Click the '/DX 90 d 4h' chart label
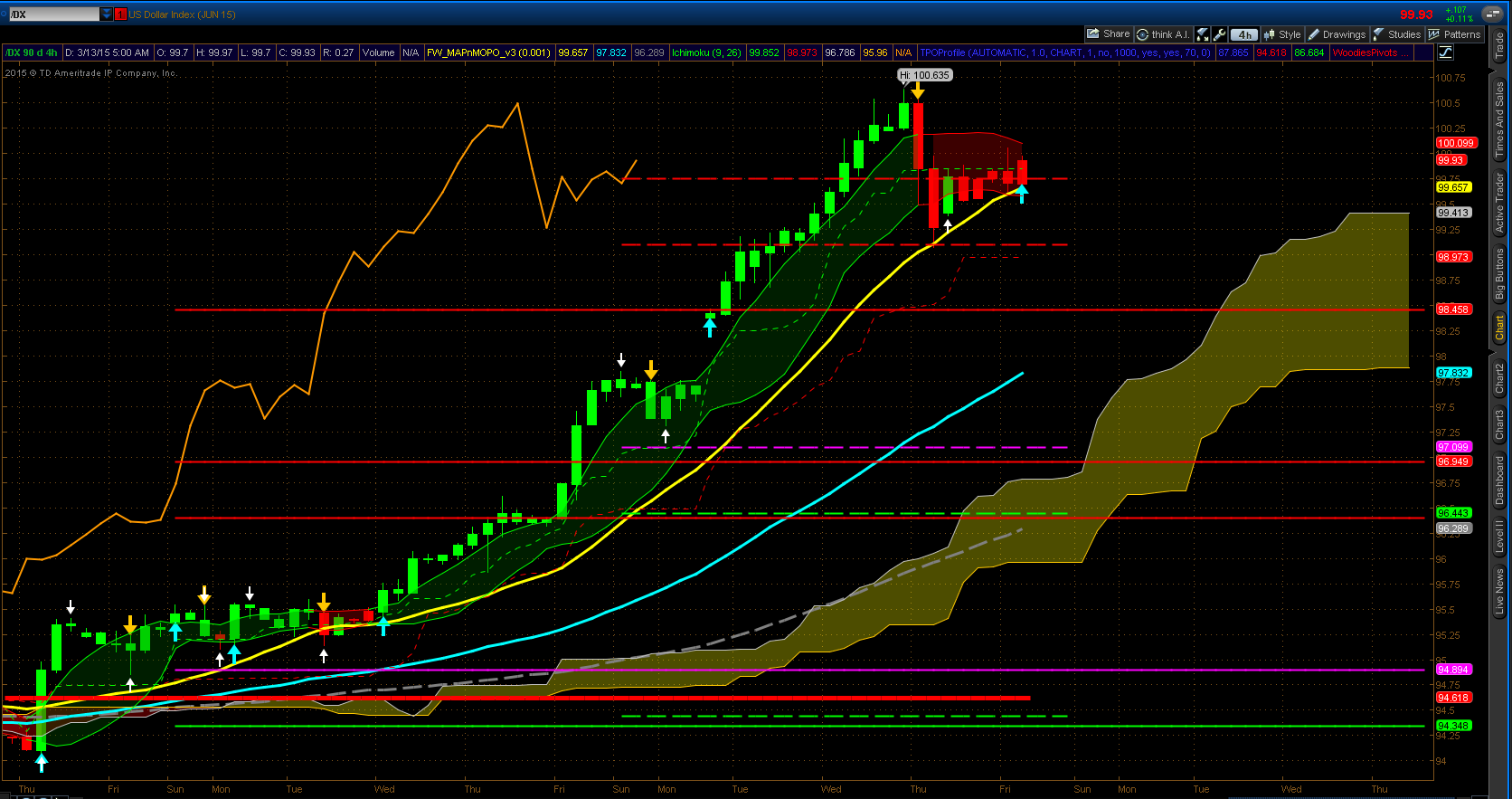This screenshot has width=1512, height=799. [33, 52]
